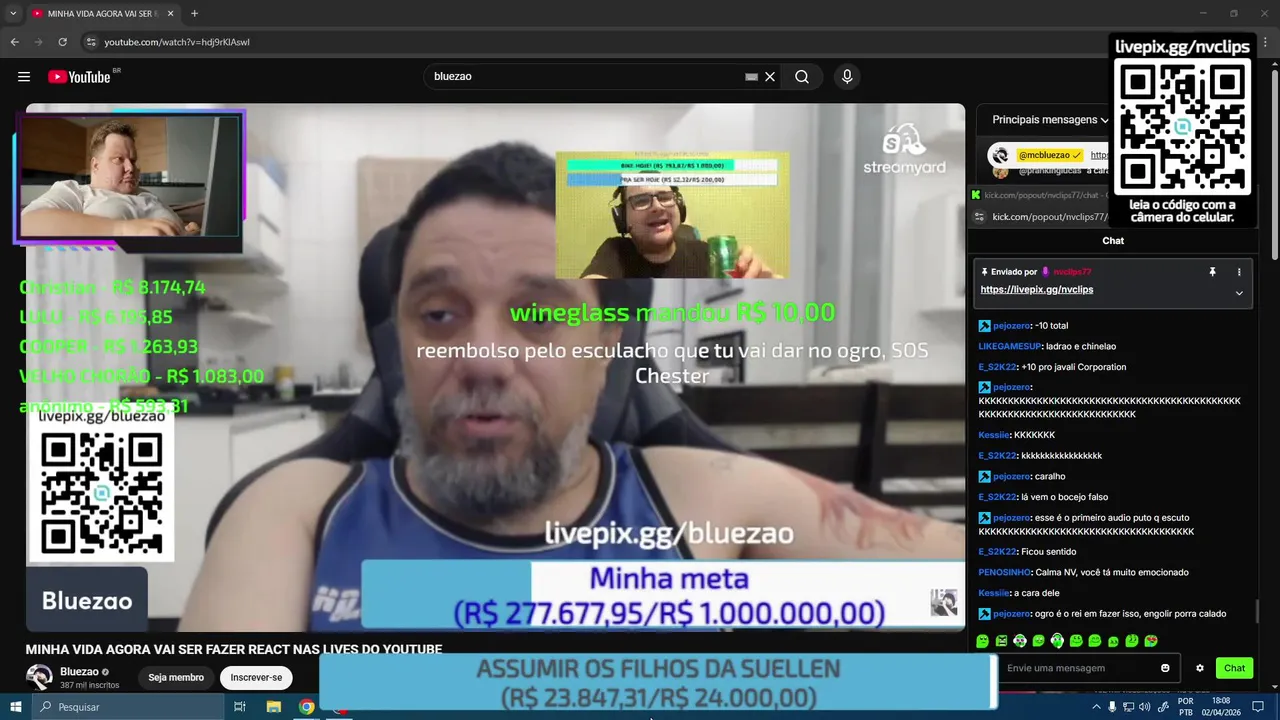Screen dimensions: 1280x720
Task: Open the on-screen keyboard icon in search box
Action: (751, 77)
